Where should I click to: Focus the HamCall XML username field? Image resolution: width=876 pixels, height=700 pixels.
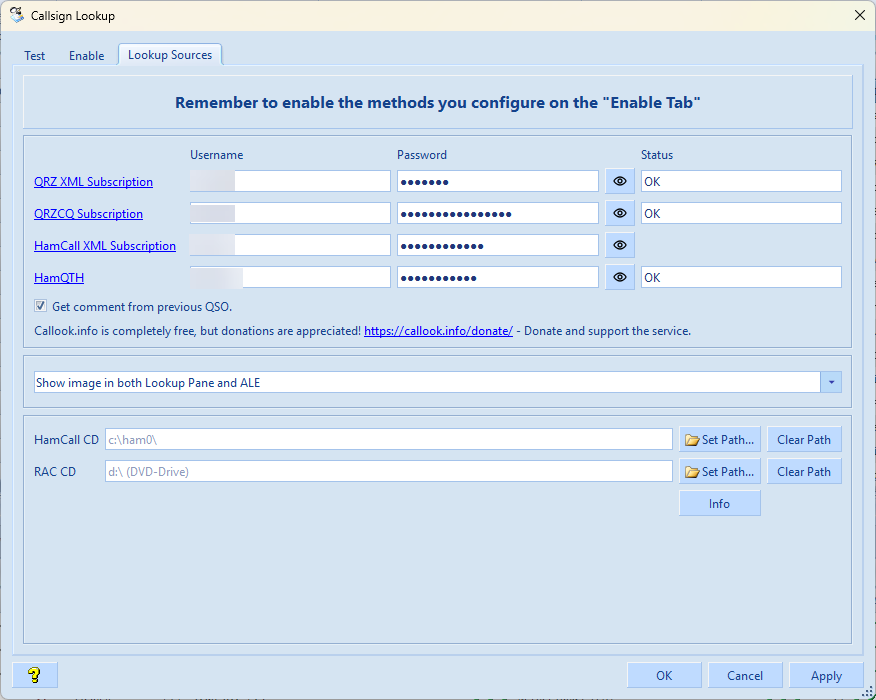(x=290, y=245)
